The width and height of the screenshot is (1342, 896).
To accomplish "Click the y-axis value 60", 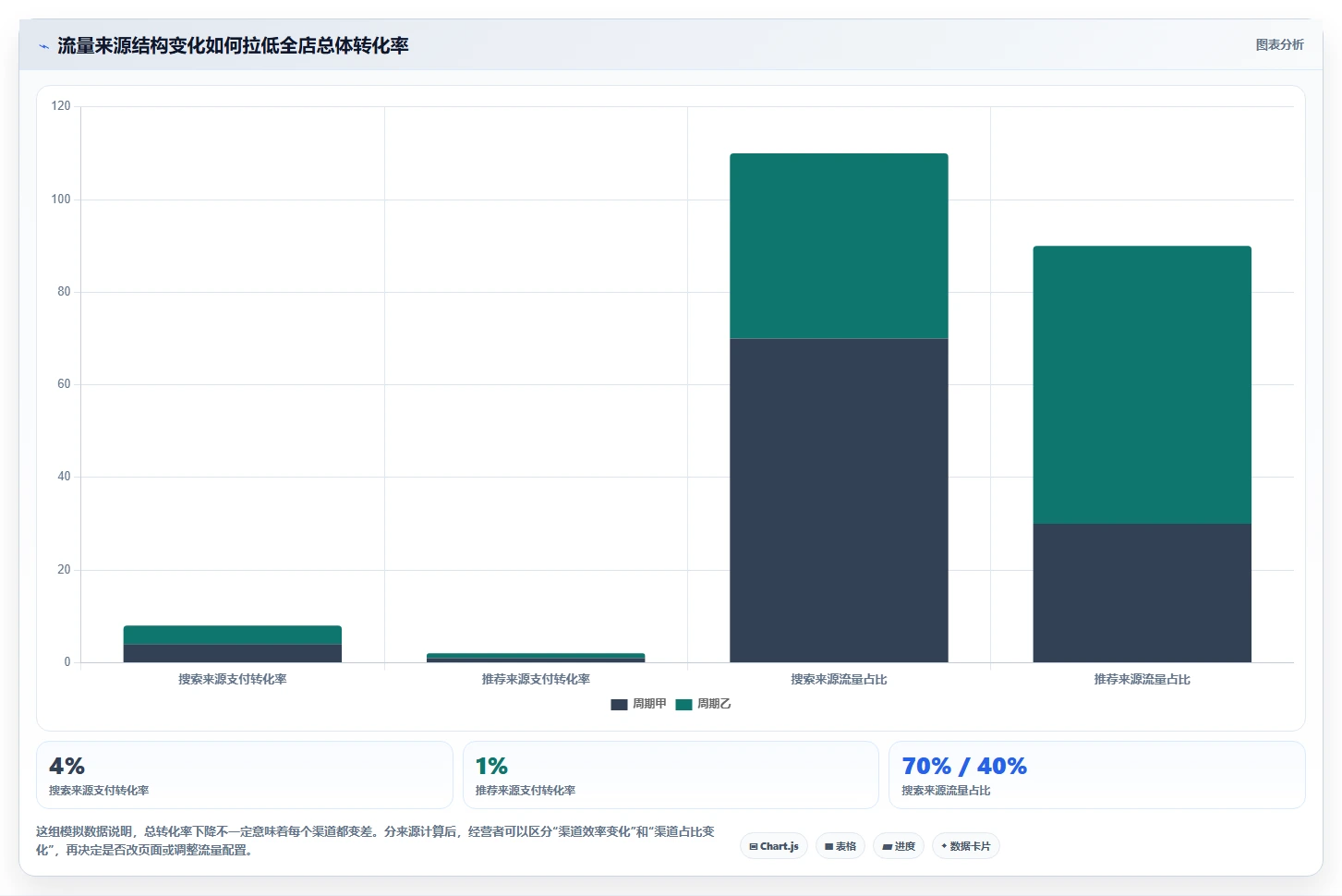I will (x=64, y=383).
